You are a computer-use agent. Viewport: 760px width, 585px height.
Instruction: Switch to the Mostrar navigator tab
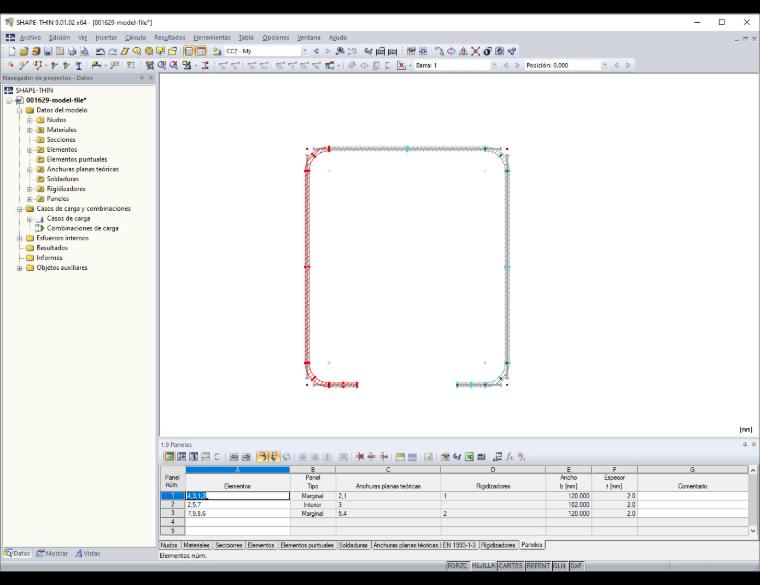[52, 553]
